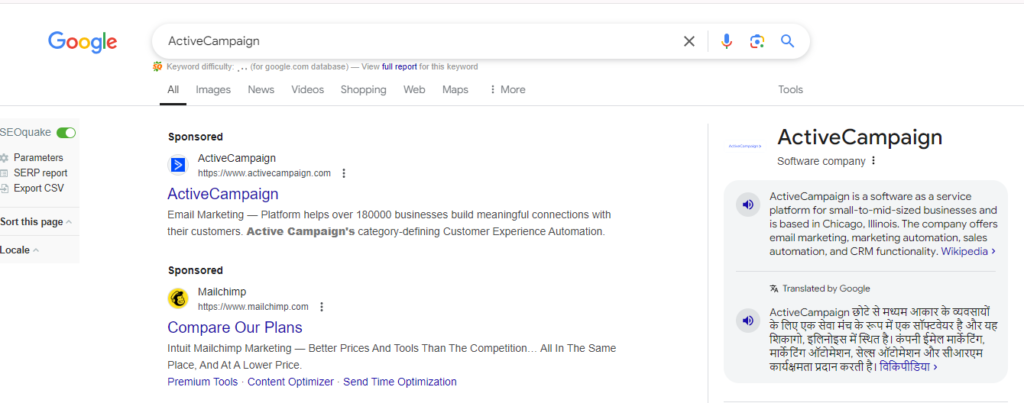Switch to Maps tab
The width and height of the screenshot is (1024, 403).
[455, 90]
